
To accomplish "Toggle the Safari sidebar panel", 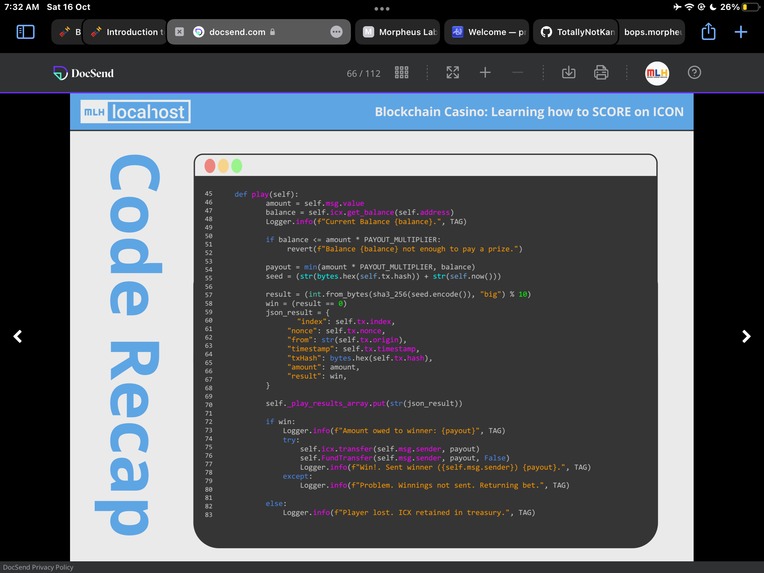I will click(x=25, y=32).
